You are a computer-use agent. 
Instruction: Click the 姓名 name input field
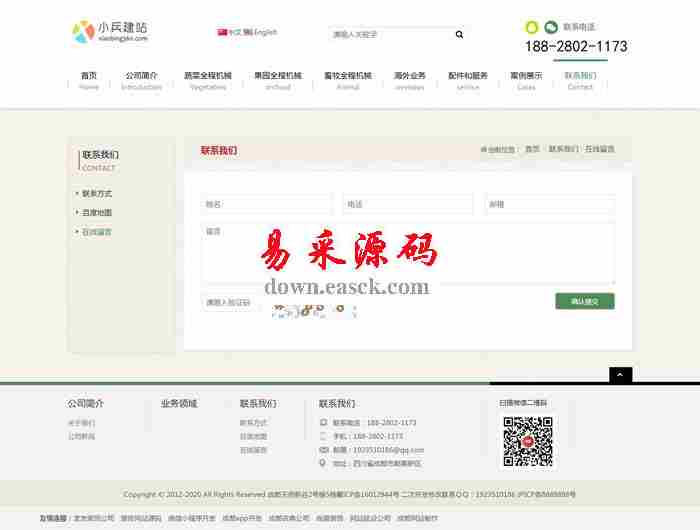tap(266, 204)
